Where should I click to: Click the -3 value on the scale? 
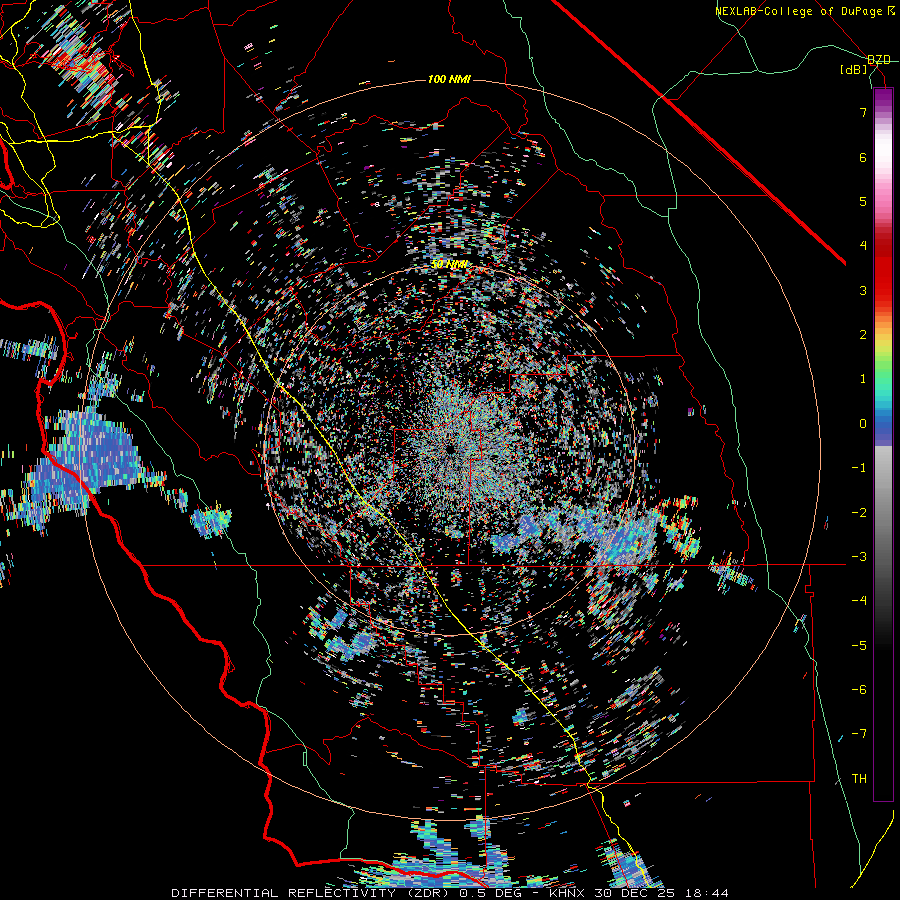click(859, 557)
